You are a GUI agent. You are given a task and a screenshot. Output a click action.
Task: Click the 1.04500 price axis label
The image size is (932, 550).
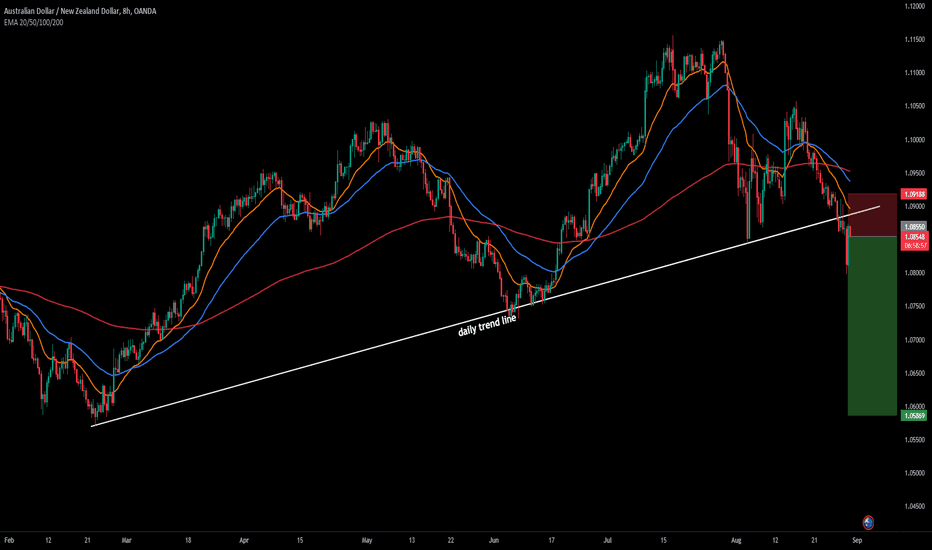click(x=915, y=507)
